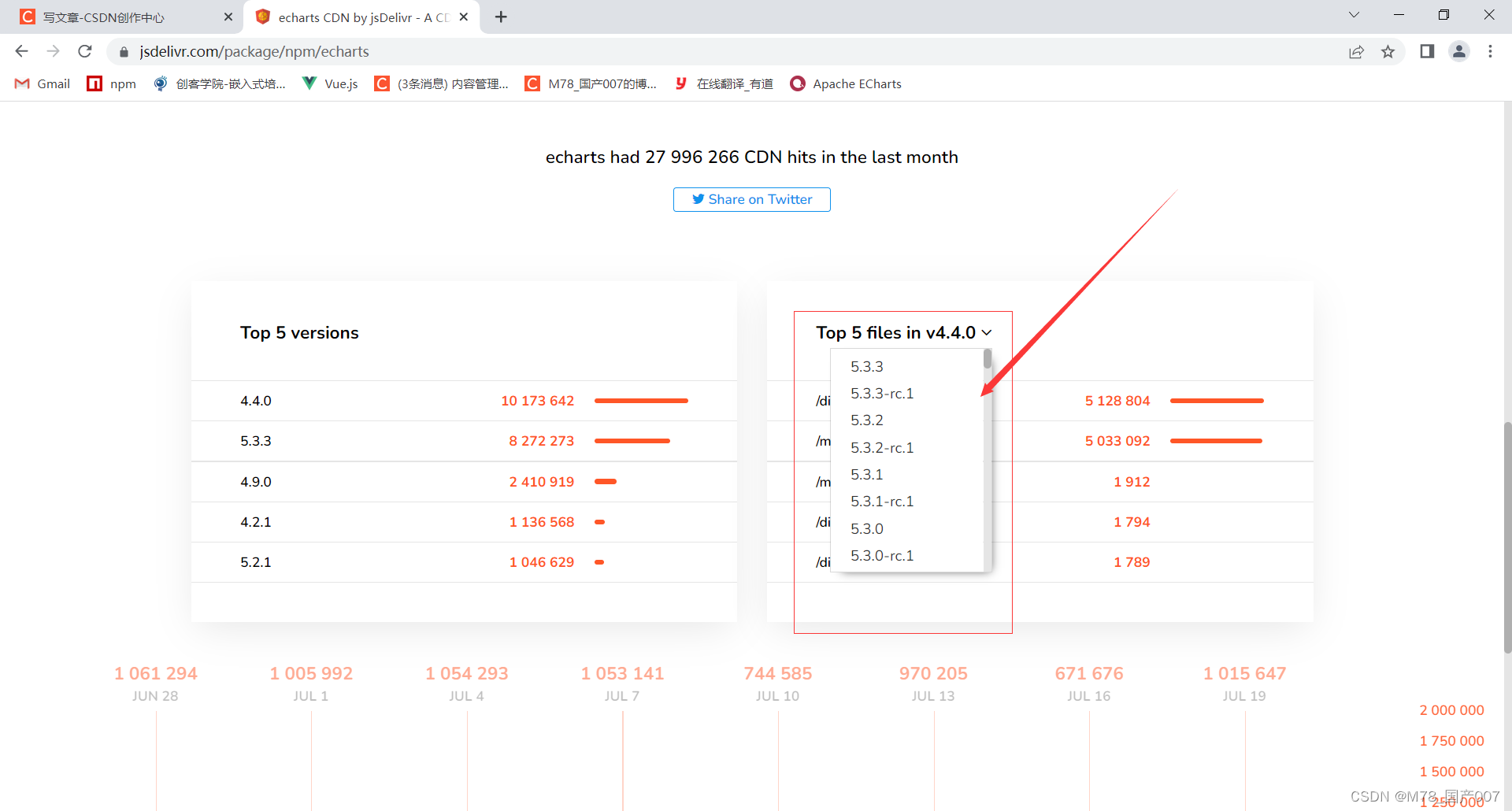This screenshot has width=1512, height=811.
Task: Open the 在线翻译_有道 bookmark
Action: point(724,83)
